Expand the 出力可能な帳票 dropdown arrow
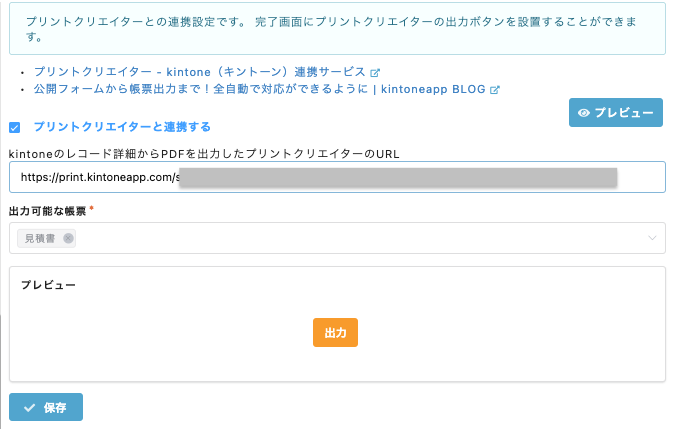 click(652, 238)
